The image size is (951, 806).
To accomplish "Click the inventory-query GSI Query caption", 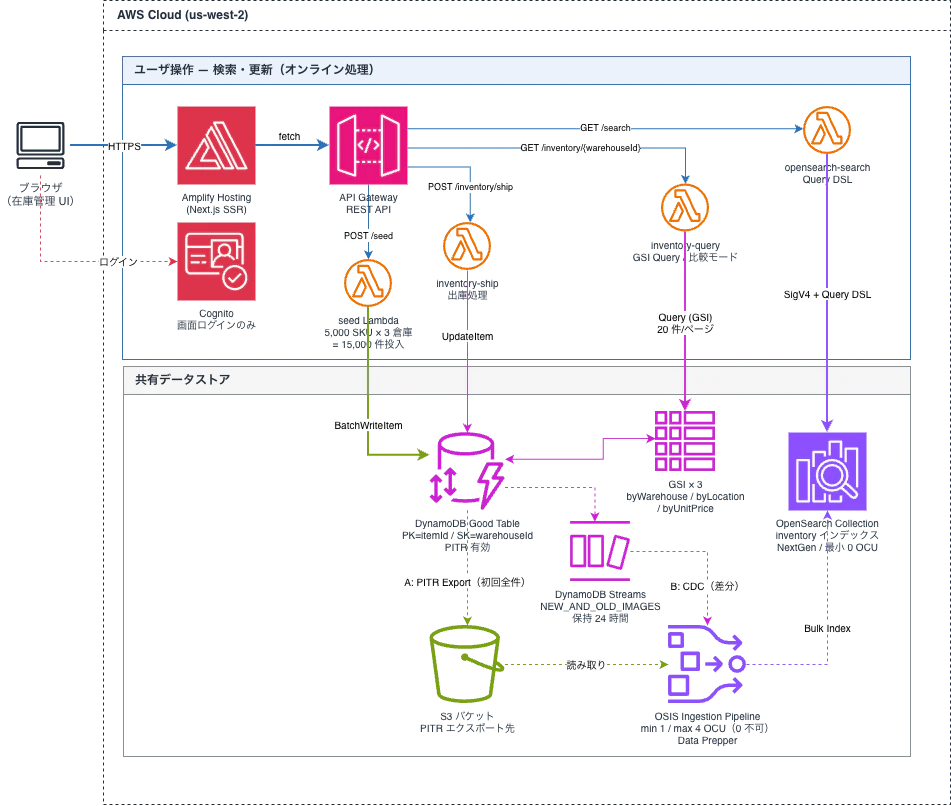I will point(685,251).
